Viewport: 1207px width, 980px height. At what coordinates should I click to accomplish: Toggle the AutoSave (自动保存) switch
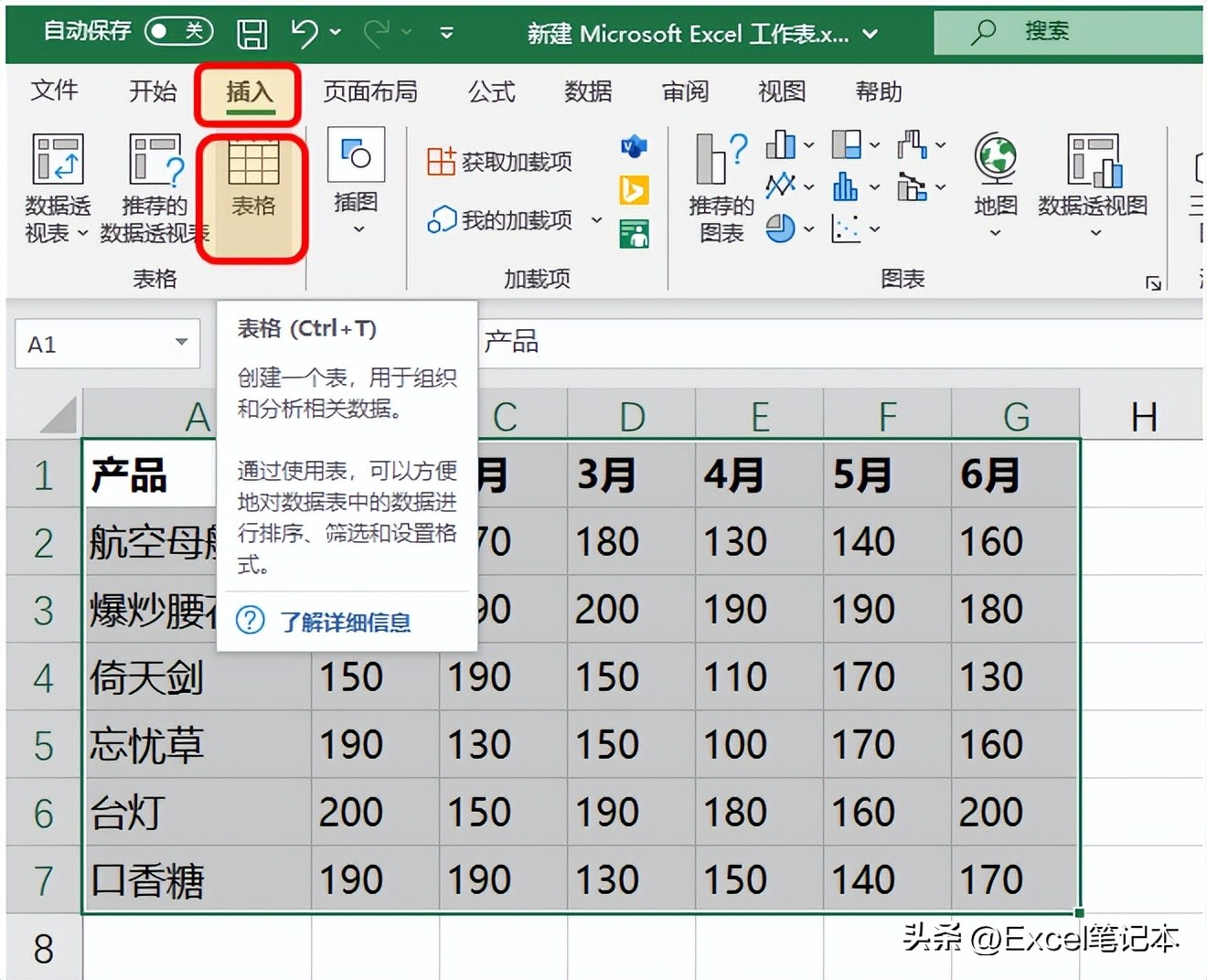(x=178, y=32)
